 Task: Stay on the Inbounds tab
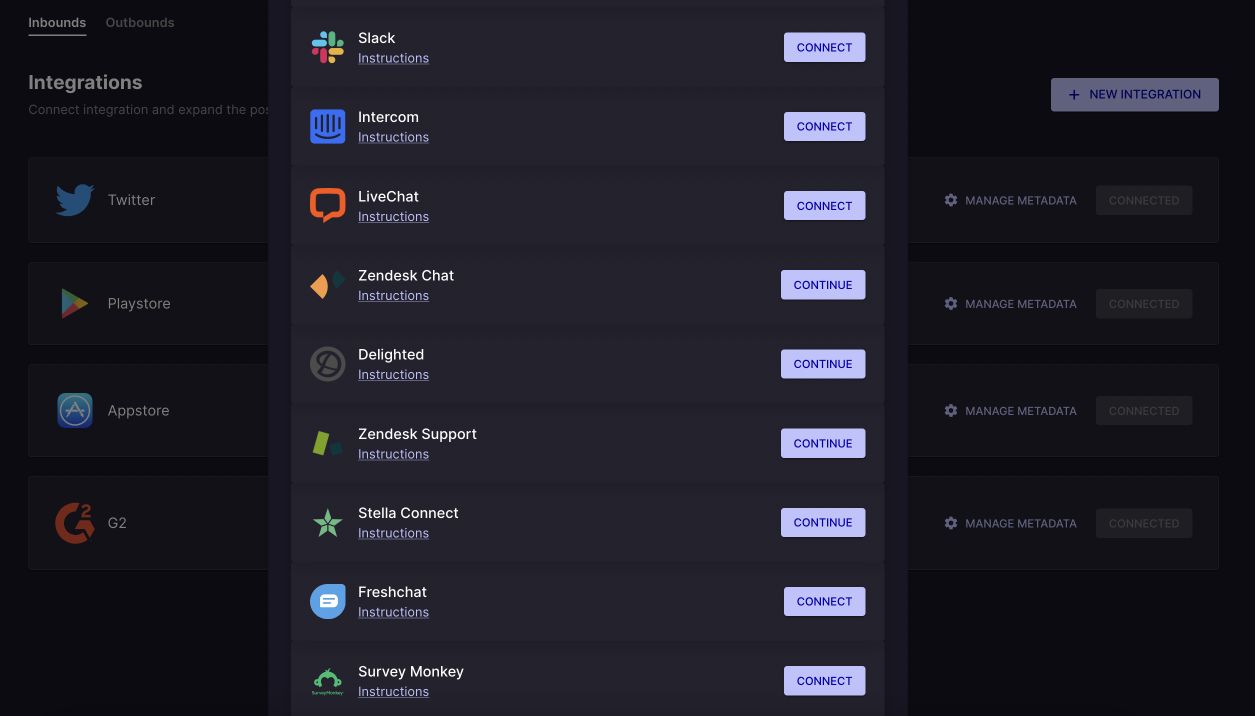click(x=57, y=22)
